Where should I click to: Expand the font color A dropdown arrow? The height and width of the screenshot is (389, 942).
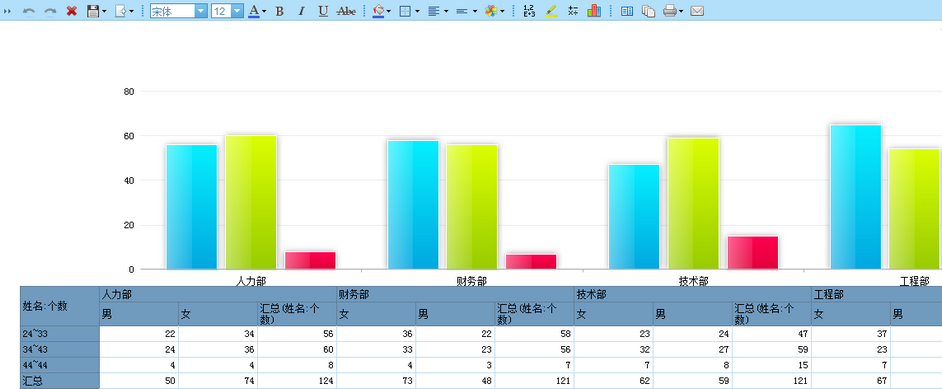pos(264,11)
